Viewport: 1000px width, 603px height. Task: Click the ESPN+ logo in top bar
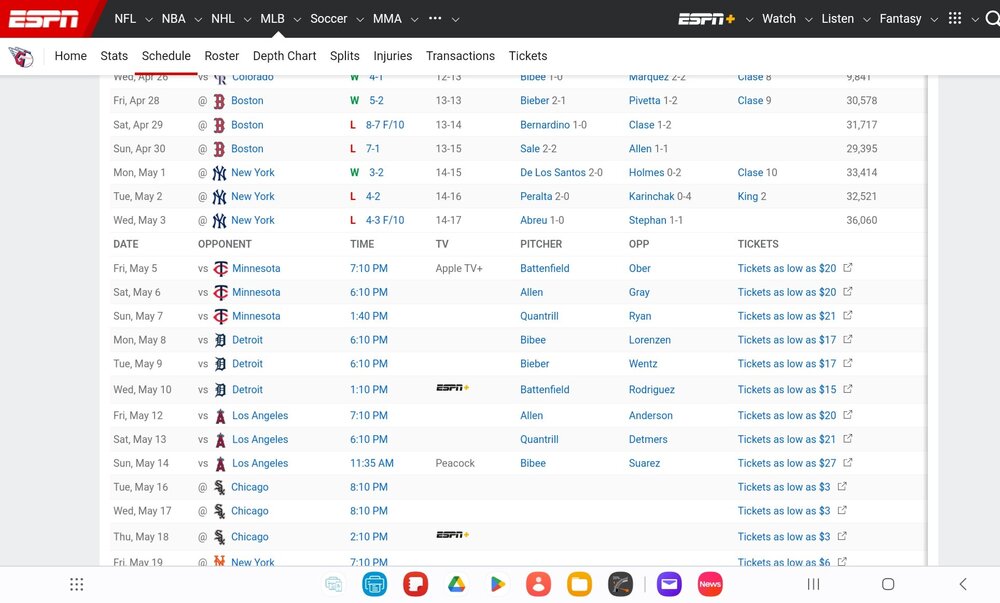(x=706, y=19)
